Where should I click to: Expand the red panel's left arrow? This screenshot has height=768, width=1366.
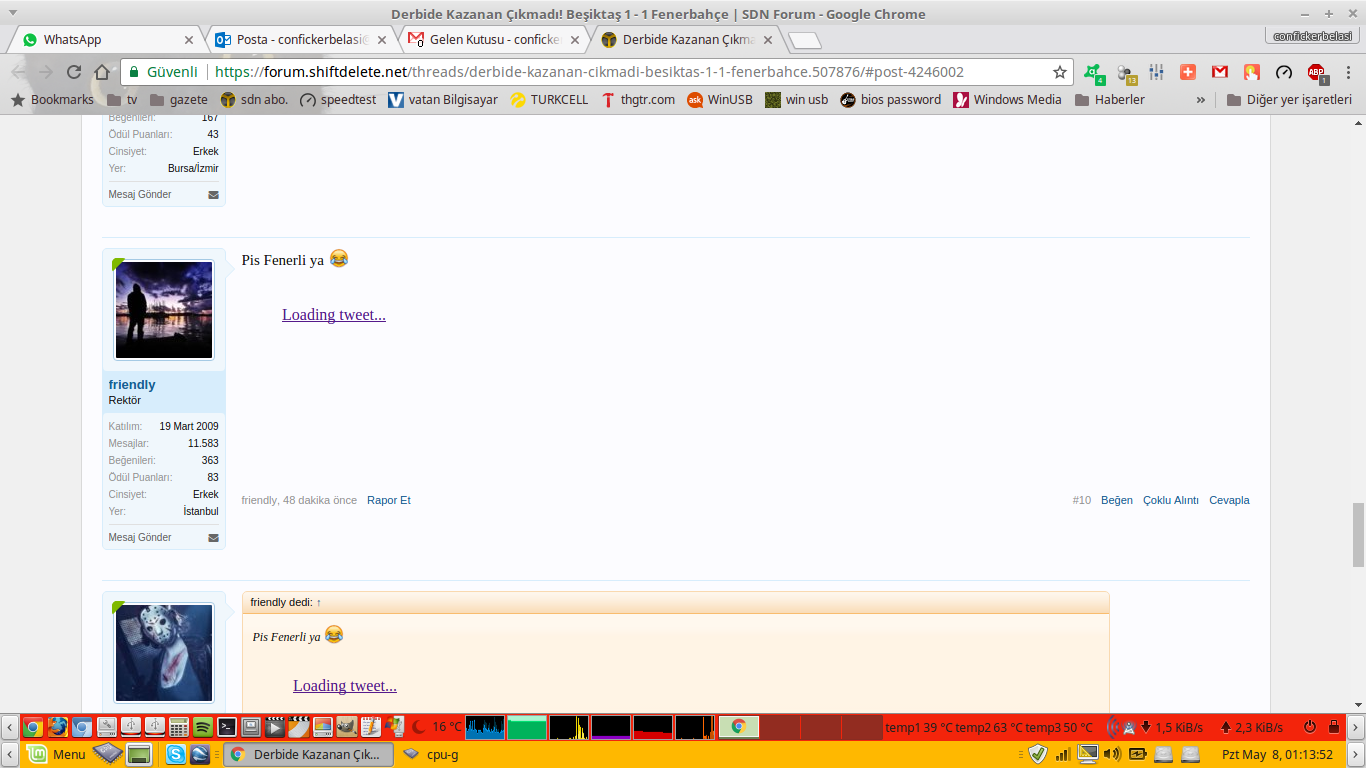(x=10, y=727)
